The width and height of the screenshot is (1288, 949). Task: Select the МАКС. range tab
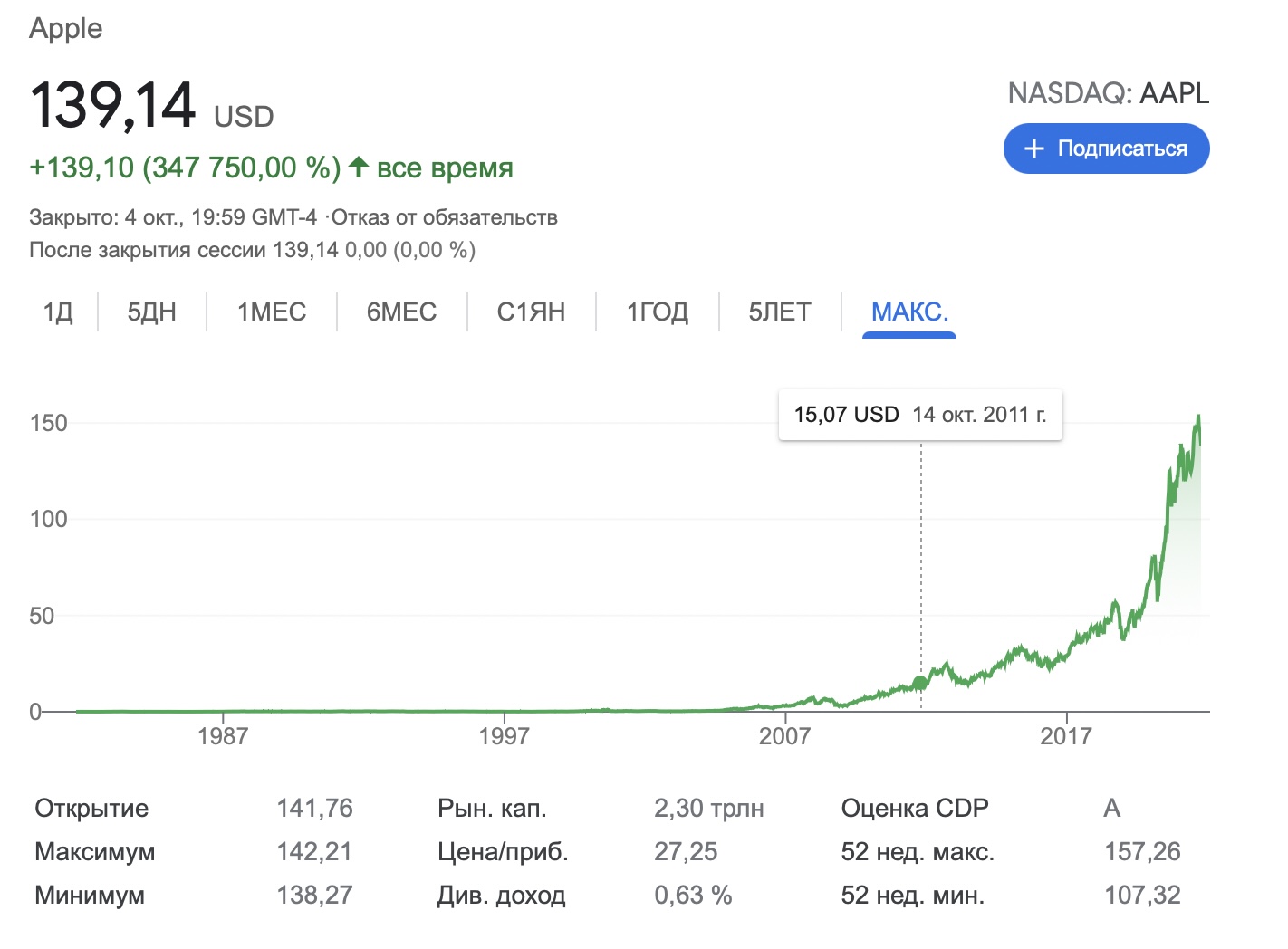pos(909,312)
